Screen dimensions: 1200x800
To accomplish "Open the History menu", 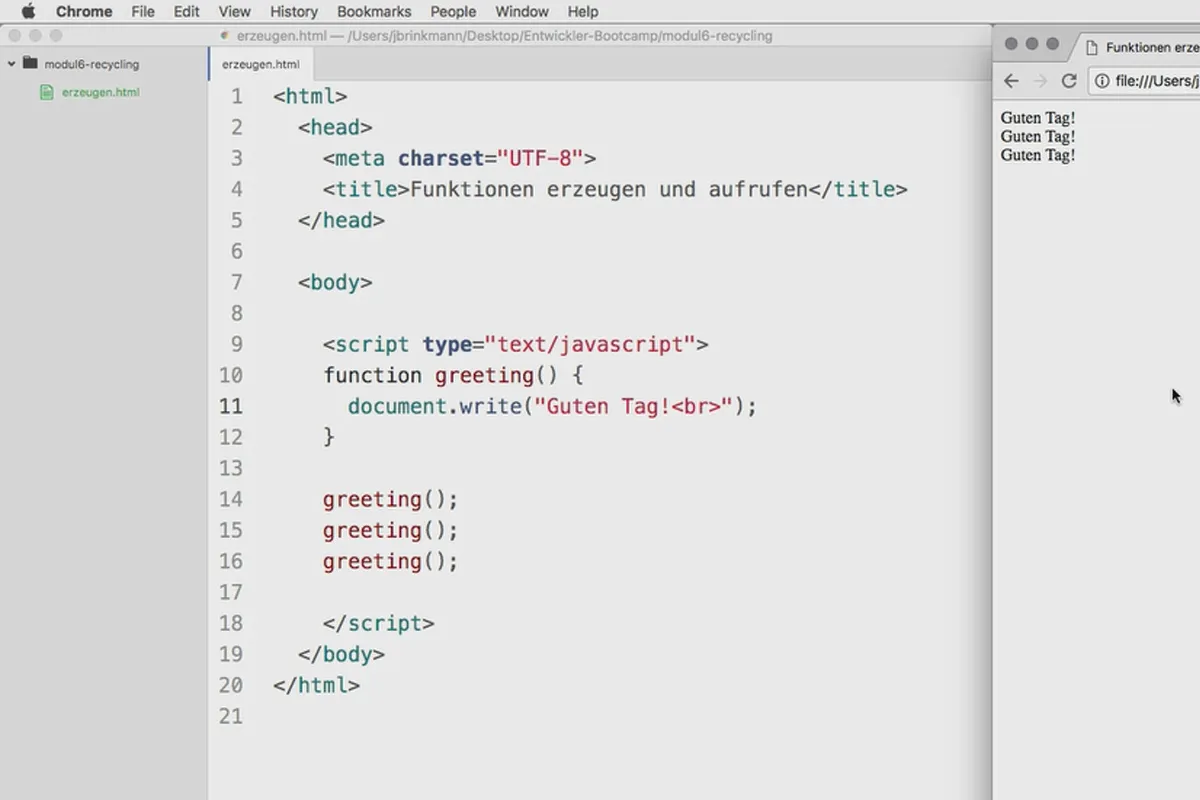I will point(294,12).
